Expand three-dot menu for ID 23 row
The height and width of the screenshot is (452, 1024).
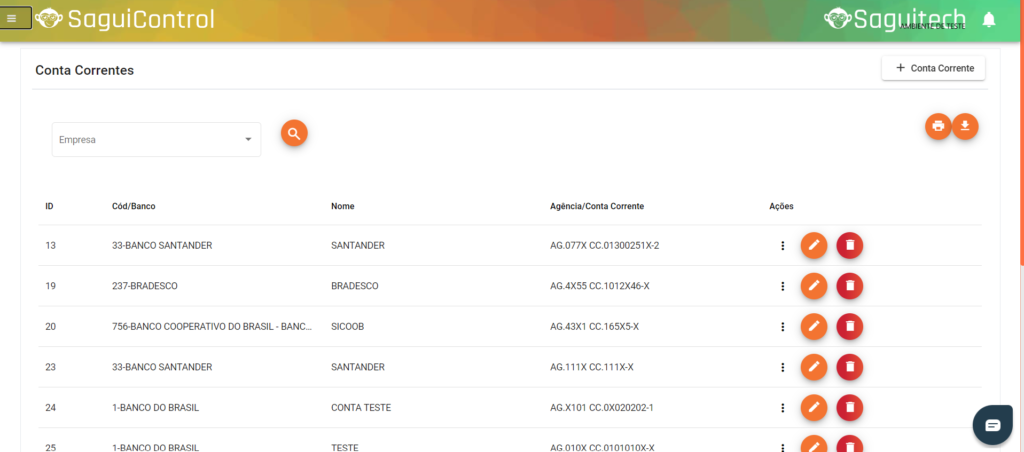point(782,367)
